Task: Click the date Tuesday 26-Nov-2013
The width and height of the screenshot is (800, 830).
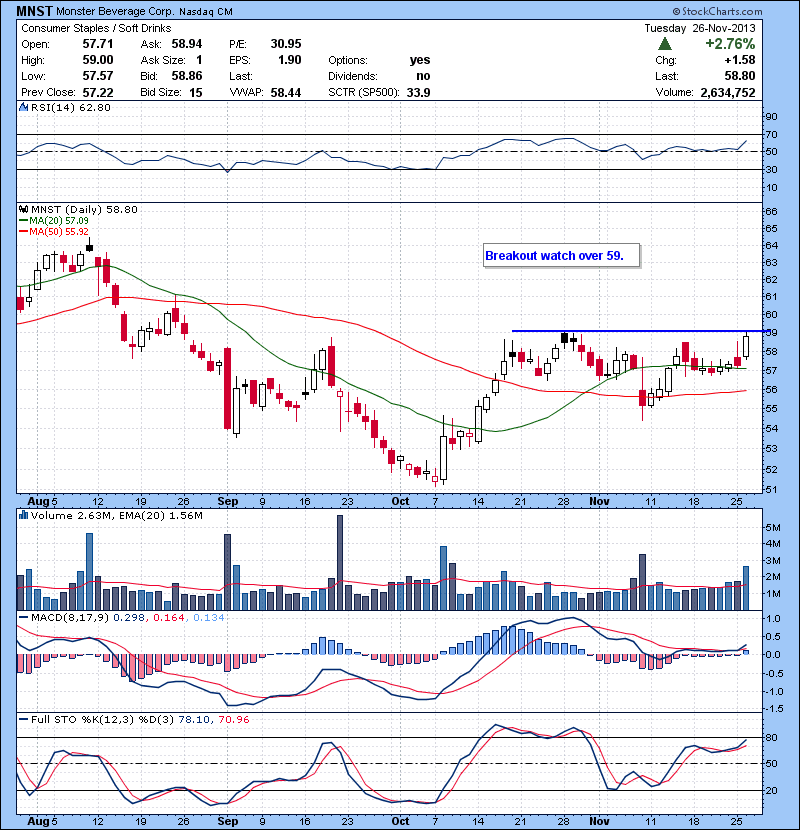Action: (x=700, y=28)
